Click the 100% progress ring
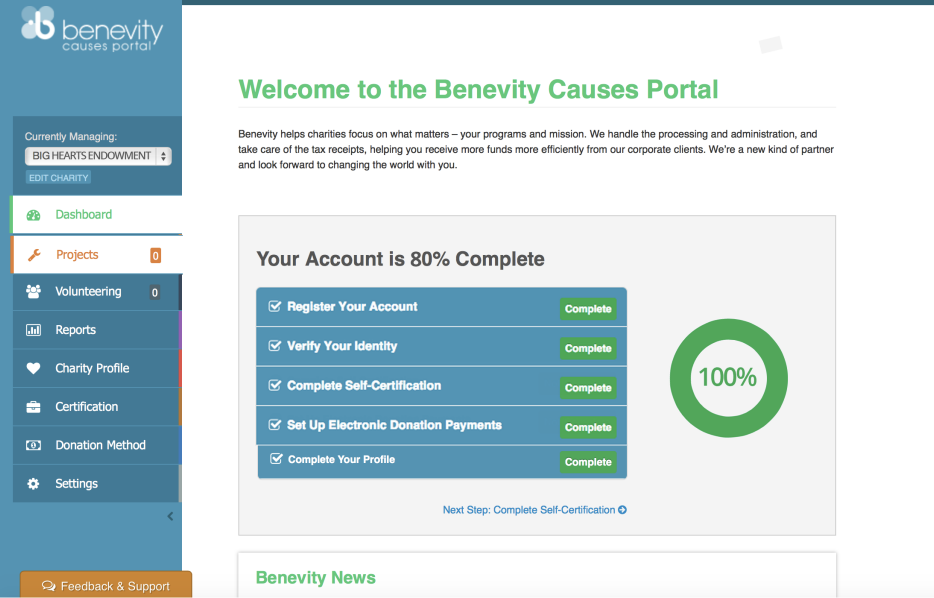 click(x=728, y=378)
